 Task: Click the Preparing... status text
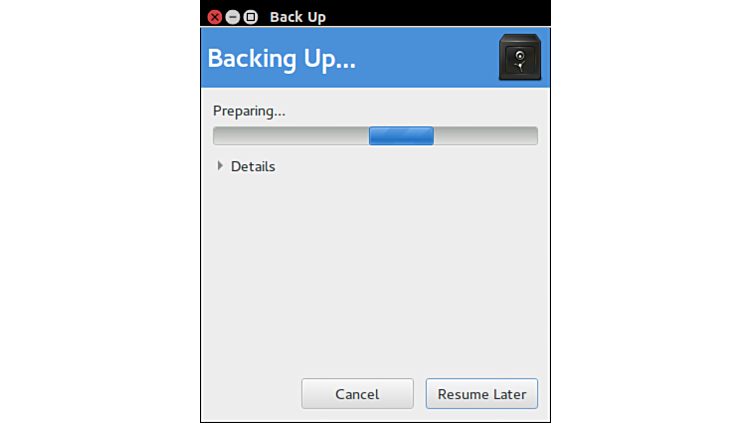[x=249, y=111]
